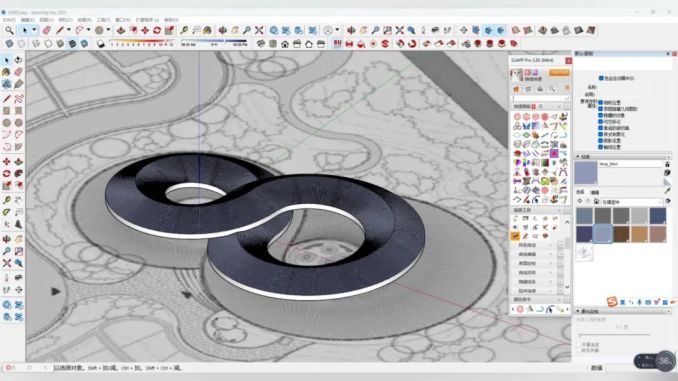
Task: Toggle the top checkbox above name field
Action: pos(601,78)
